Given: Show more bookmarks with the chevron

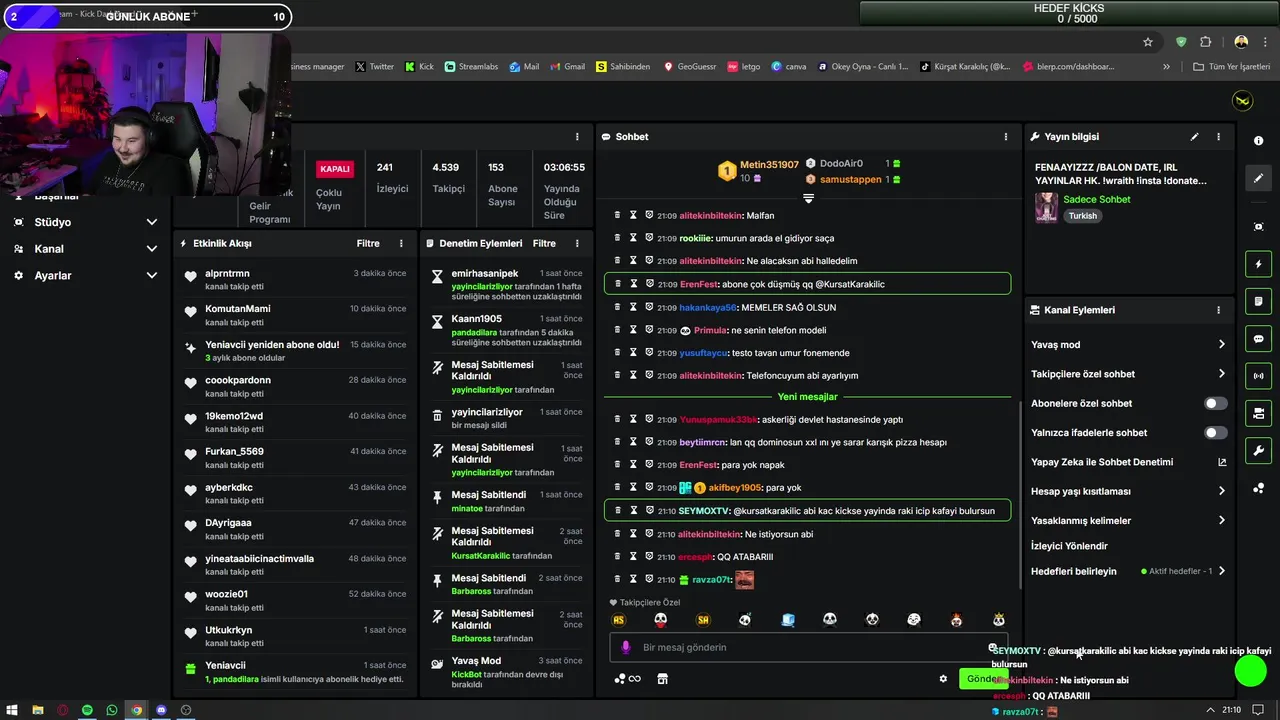Looking at the screenshot, I should 1166,67.
